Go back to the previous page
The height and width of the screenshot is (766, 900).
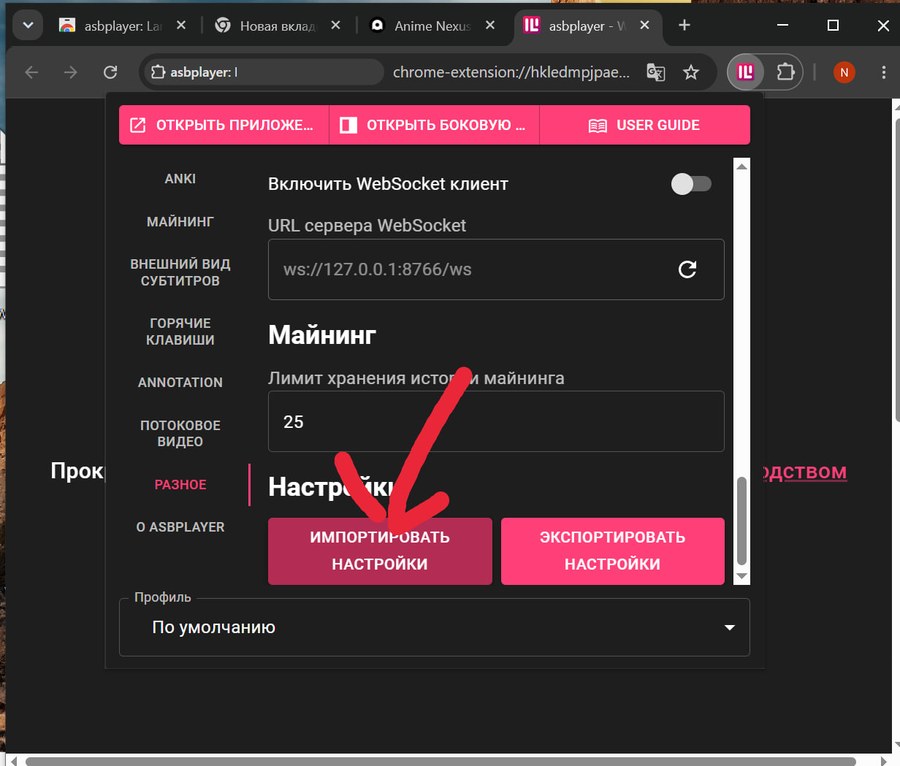[32, 72]
